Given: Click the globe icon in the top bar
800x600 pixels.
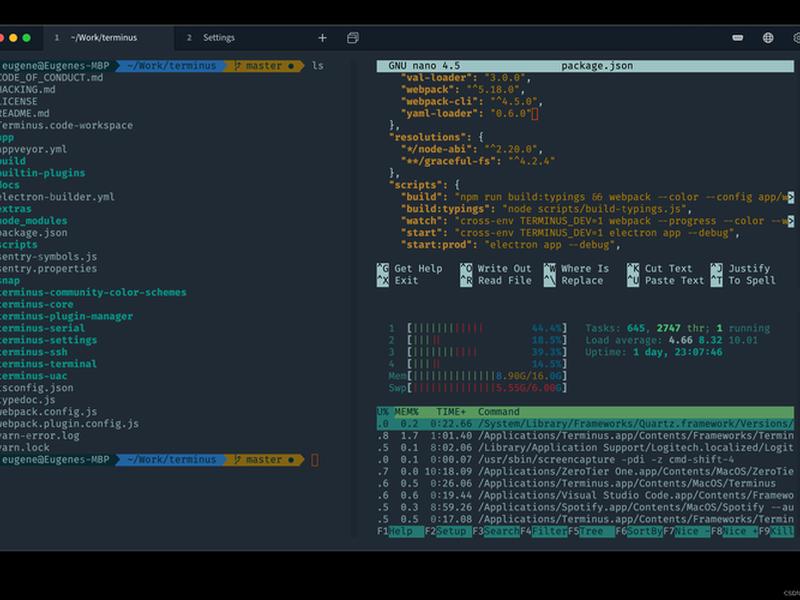Looking at the screenshot, I should tap(768, 38).
